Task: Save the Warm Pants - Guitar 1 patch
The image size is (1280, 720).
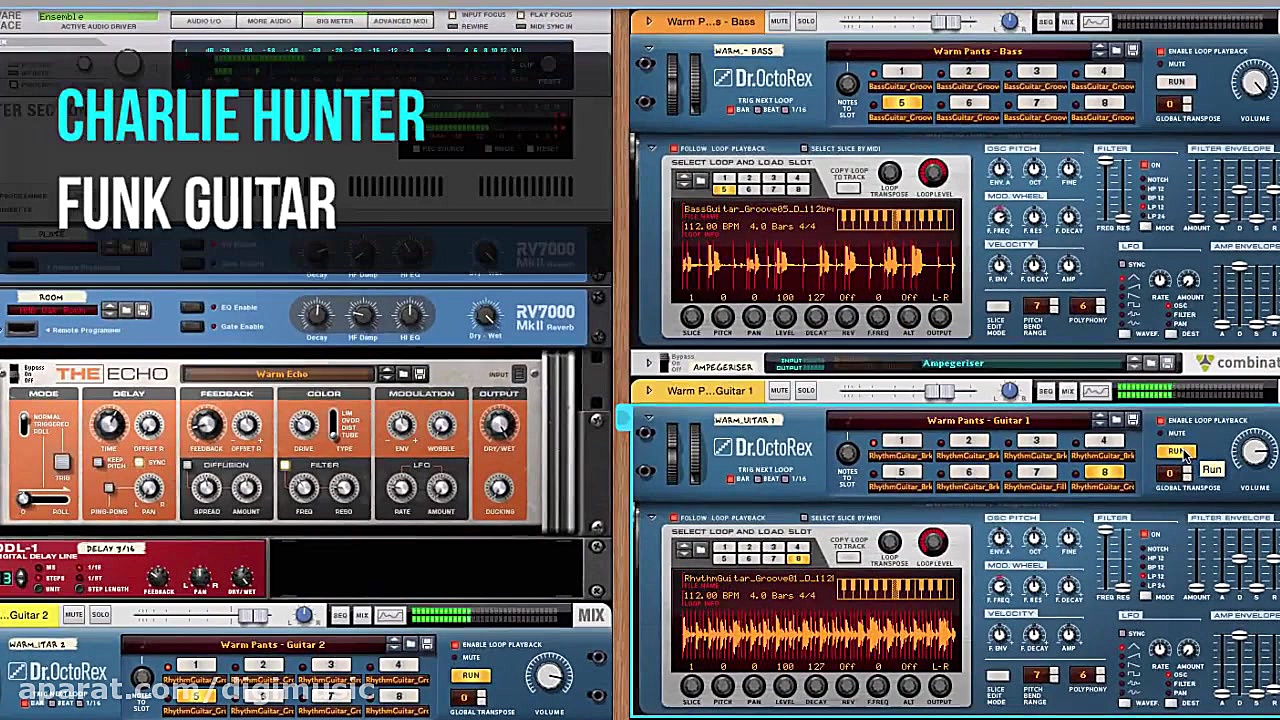Action: pyautogui.click(x=1132, y=420)
